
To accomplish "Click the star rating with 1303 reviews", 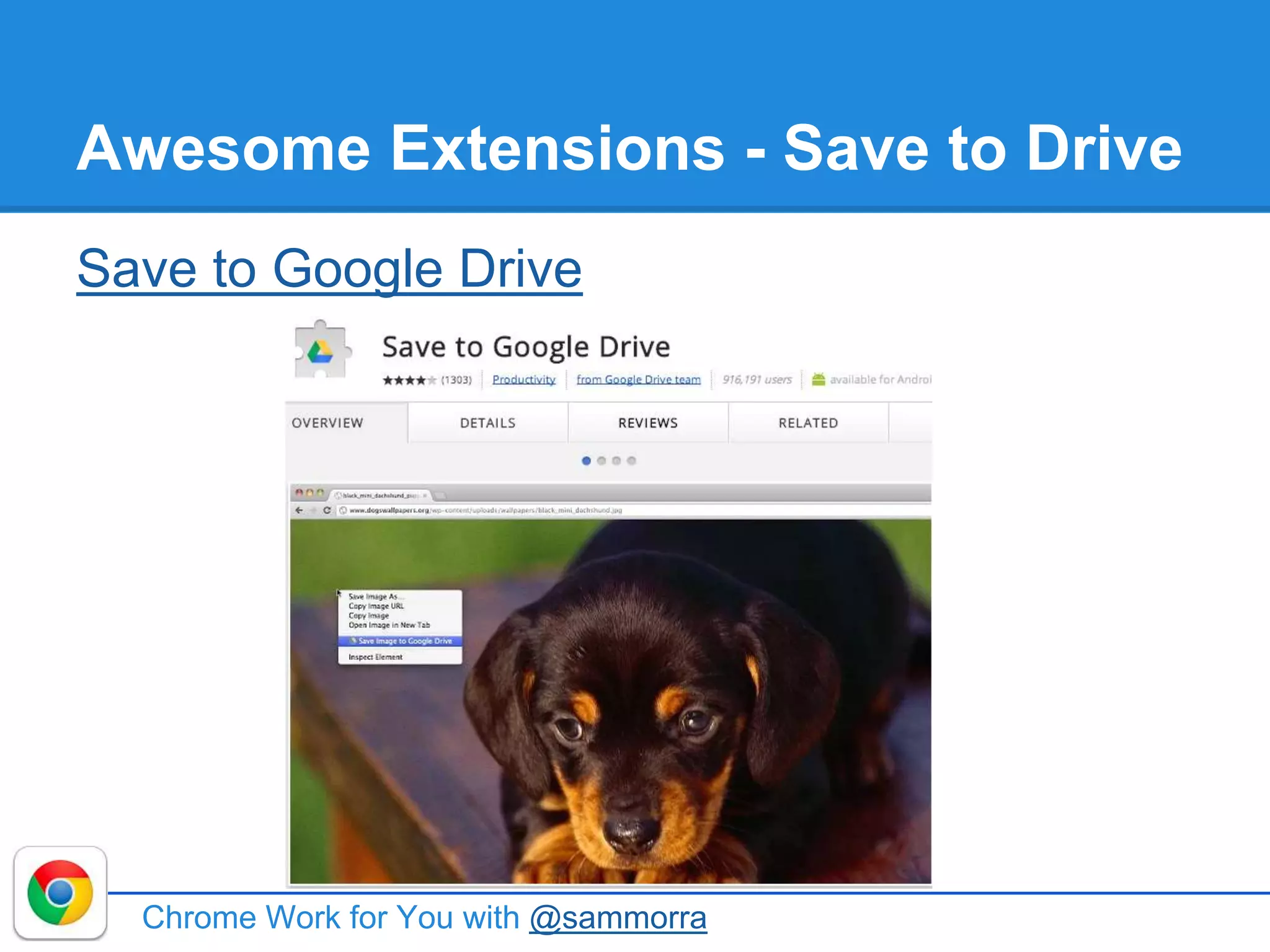I will point(426,380).
